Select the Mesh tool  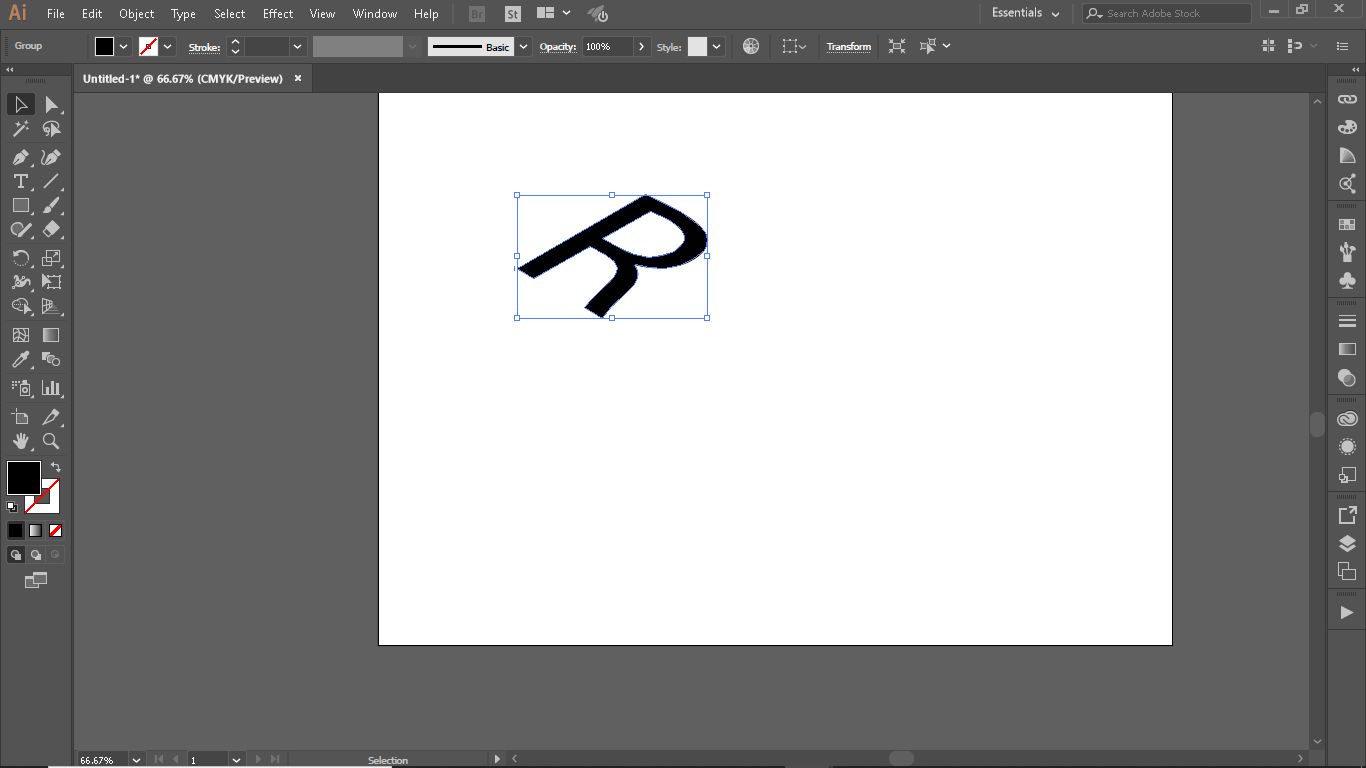pos(20,335)
